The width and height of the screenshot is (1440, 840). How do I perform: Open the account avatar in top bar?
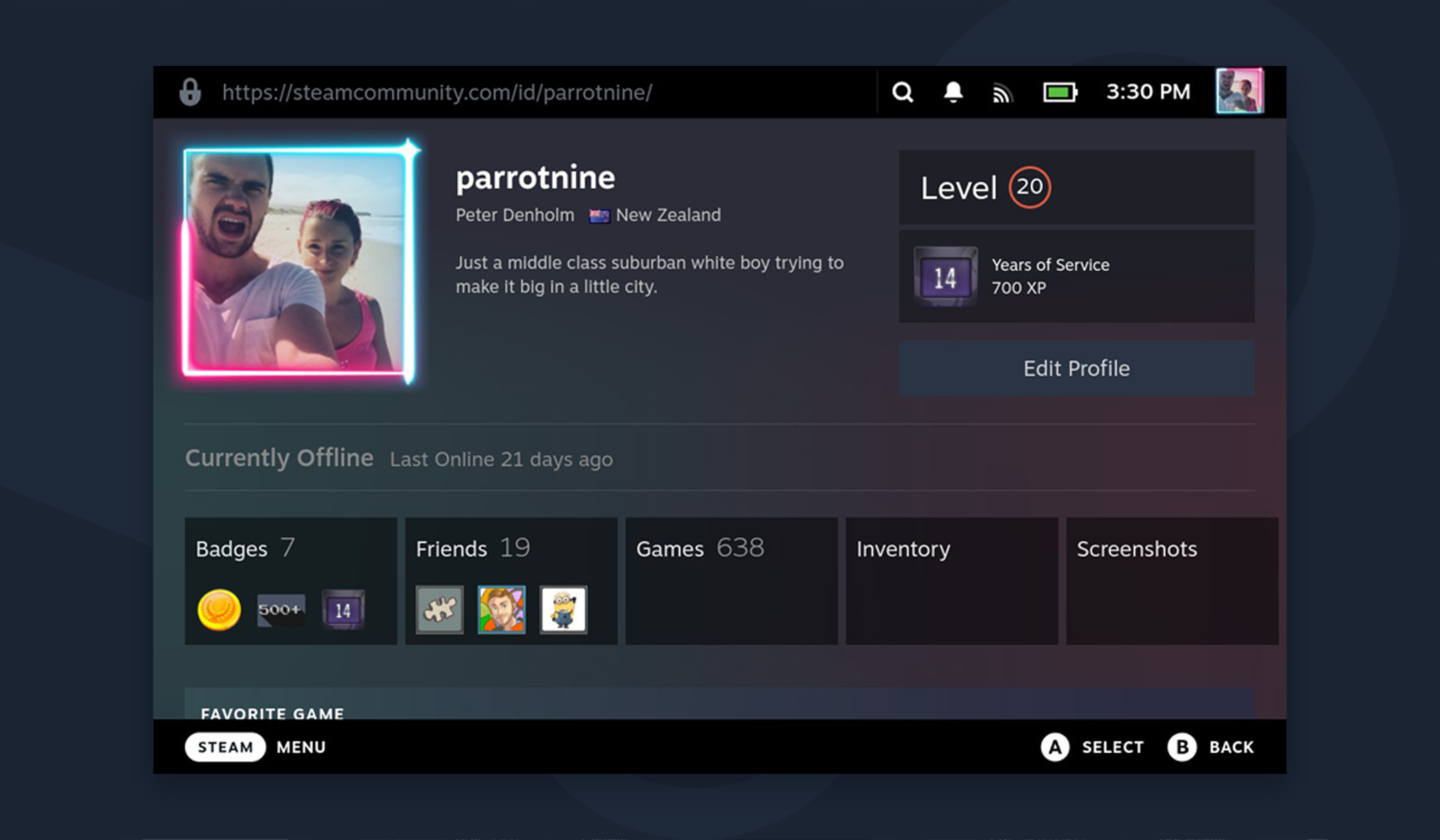point(1239,91)
